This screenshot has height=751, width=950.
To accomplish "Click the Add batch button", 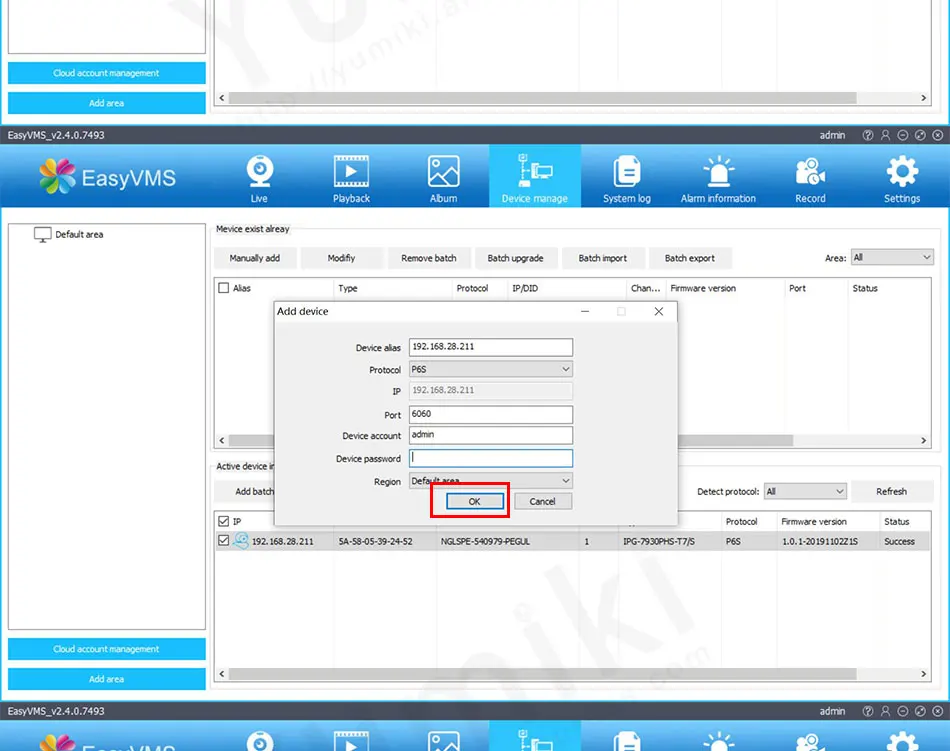I will pyautogui.click(x=245, y=491).
